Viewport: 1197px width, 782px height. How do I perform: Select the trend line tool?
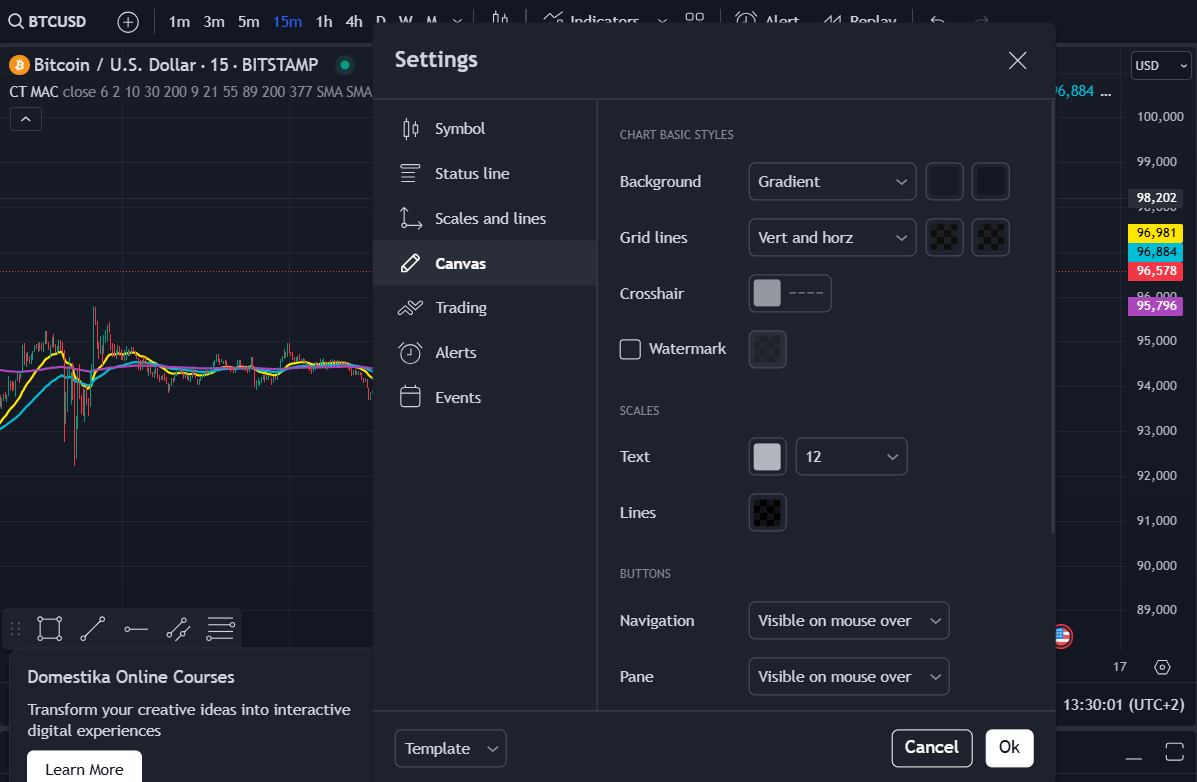[92, 628]
